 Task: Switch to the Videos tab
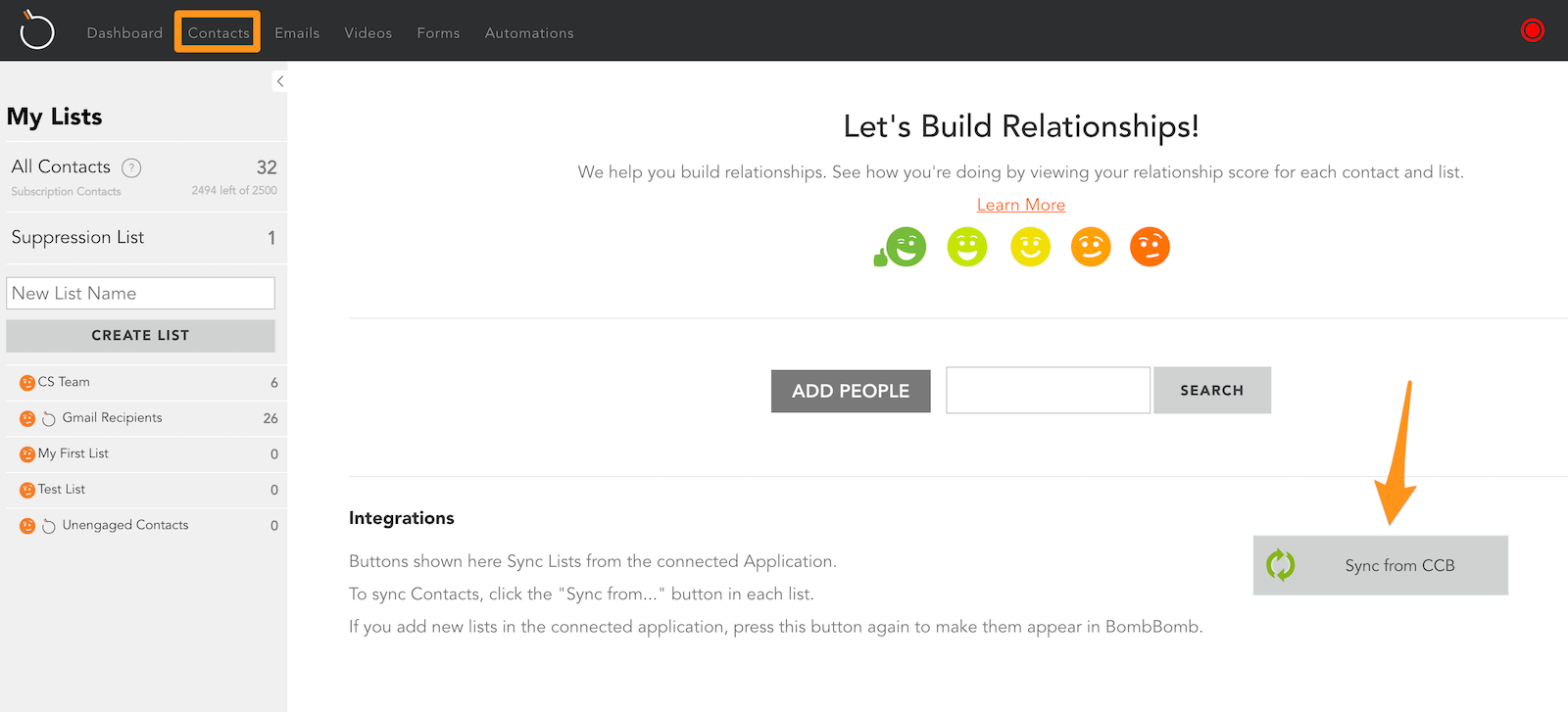[x=368, y=32]
